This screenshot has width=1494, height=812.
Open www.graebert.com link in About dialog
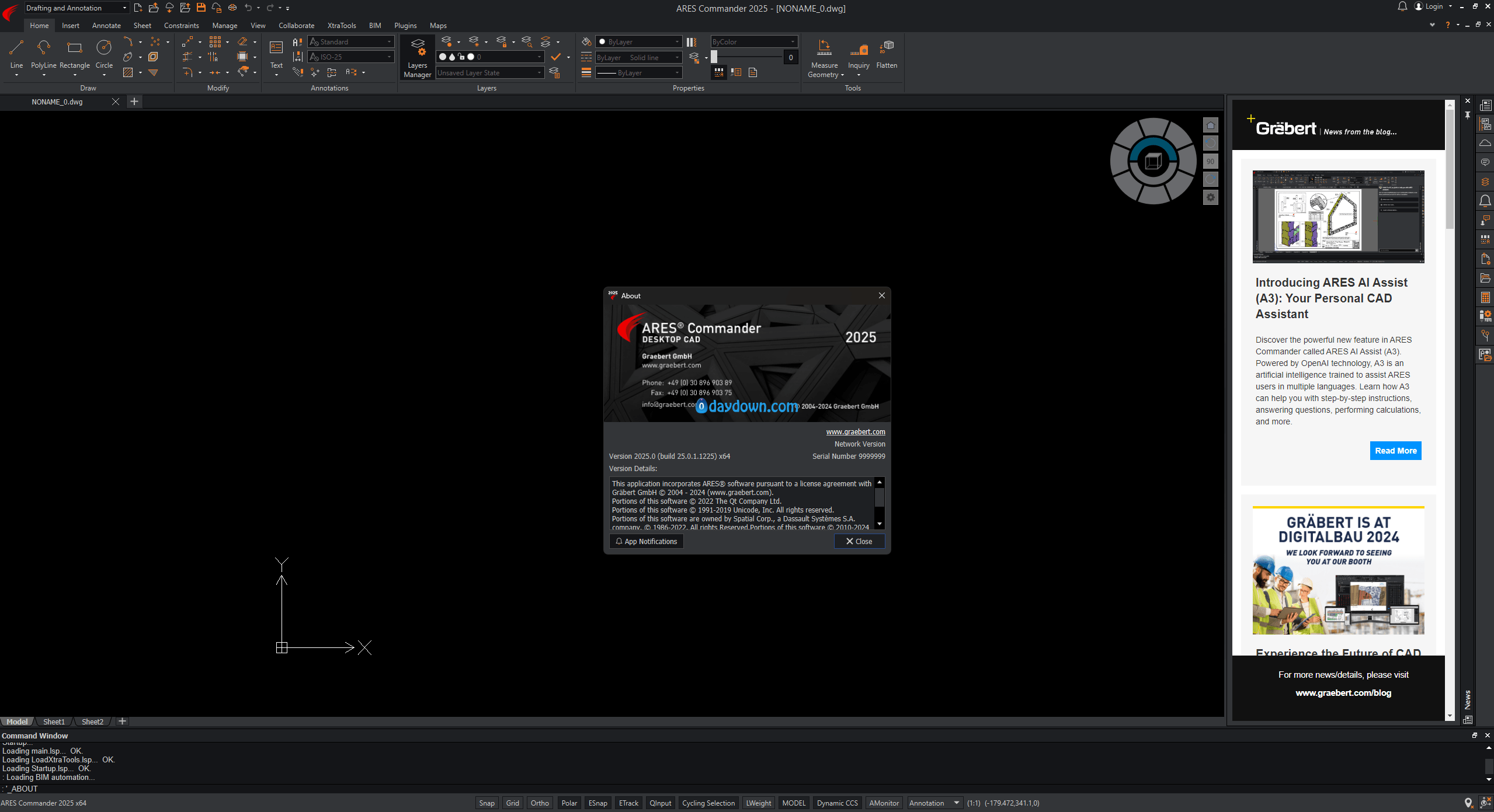(855, 431)
